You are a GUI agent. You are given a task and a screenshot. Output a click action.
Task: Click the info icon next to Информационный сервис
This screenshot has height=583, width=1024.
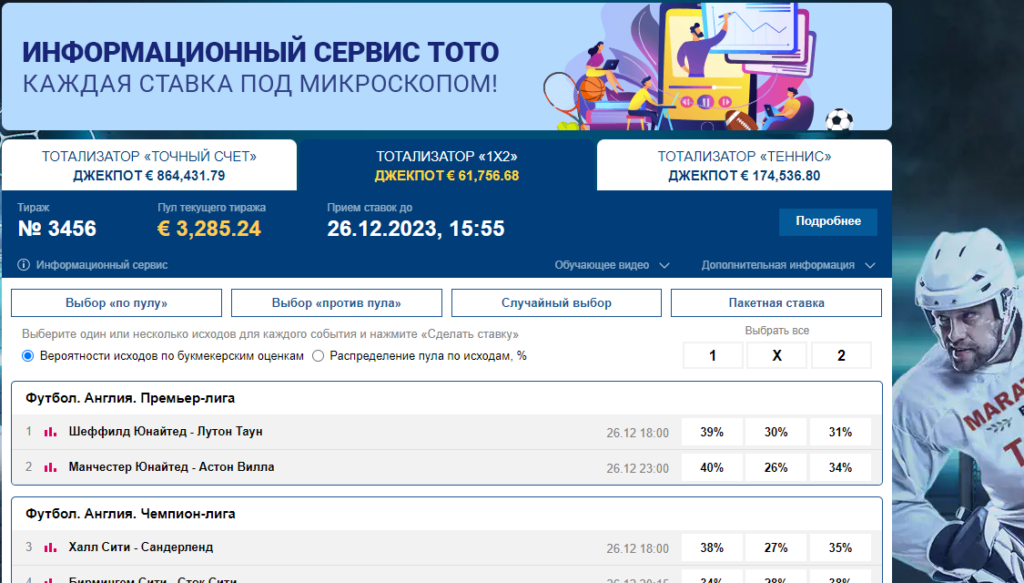(x=24, y=265)
